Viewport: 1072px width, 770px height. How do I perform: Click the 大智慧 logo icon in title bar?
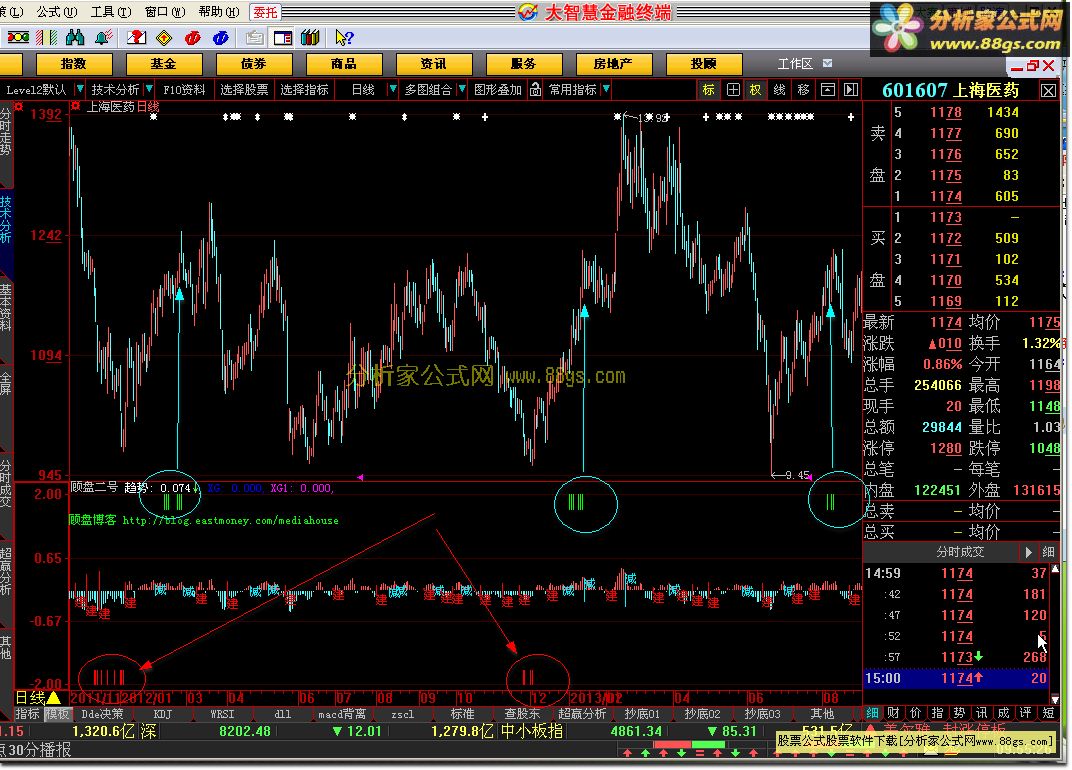pos(528,12)
